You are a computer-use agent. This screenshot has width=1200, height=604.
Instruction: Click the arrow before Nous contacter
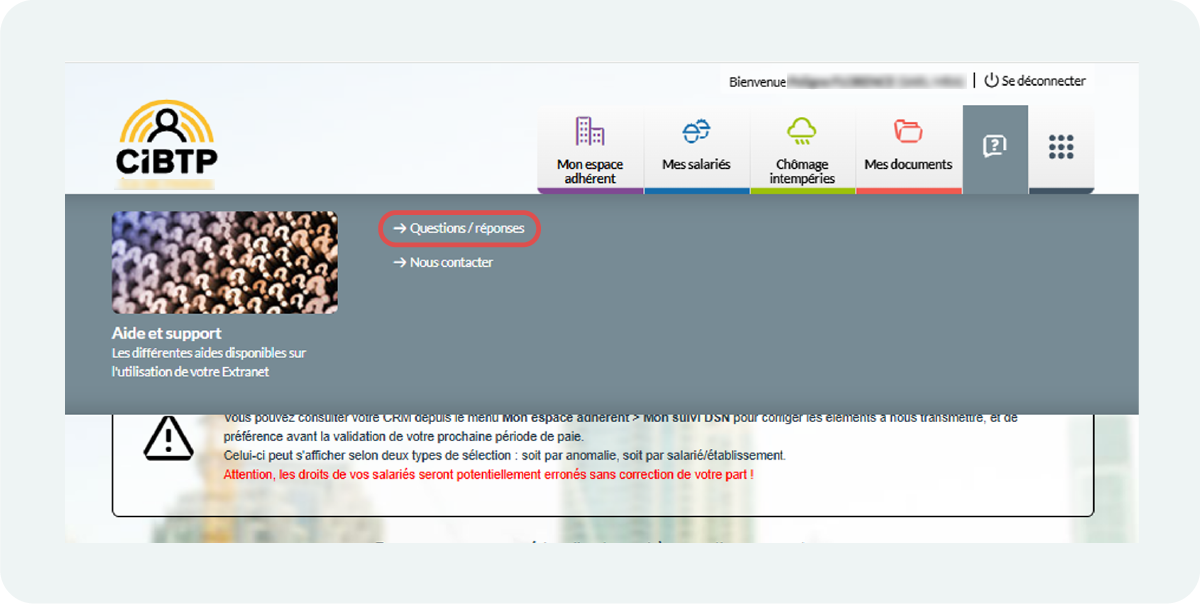click(x=400, y=263)
